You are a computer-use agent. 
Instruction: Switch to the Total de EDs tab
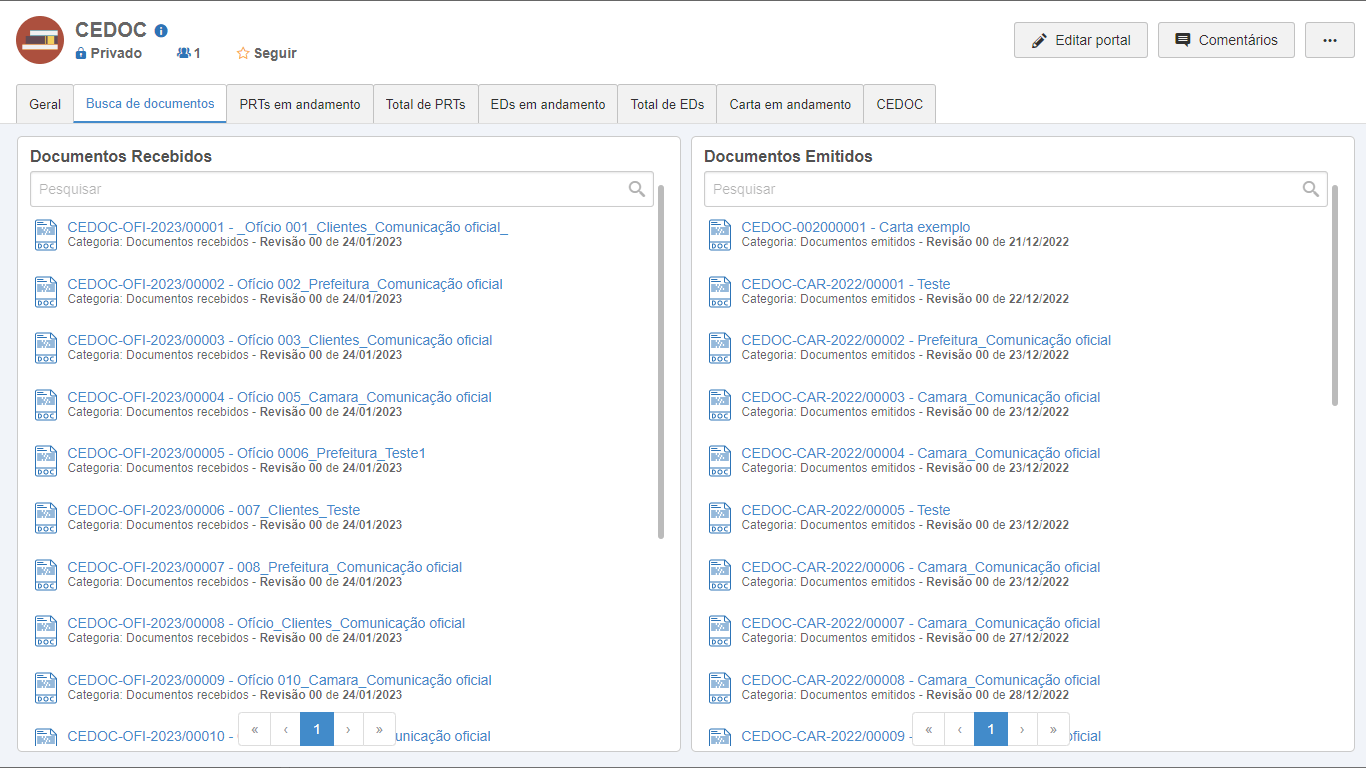[x=667, y=104]
